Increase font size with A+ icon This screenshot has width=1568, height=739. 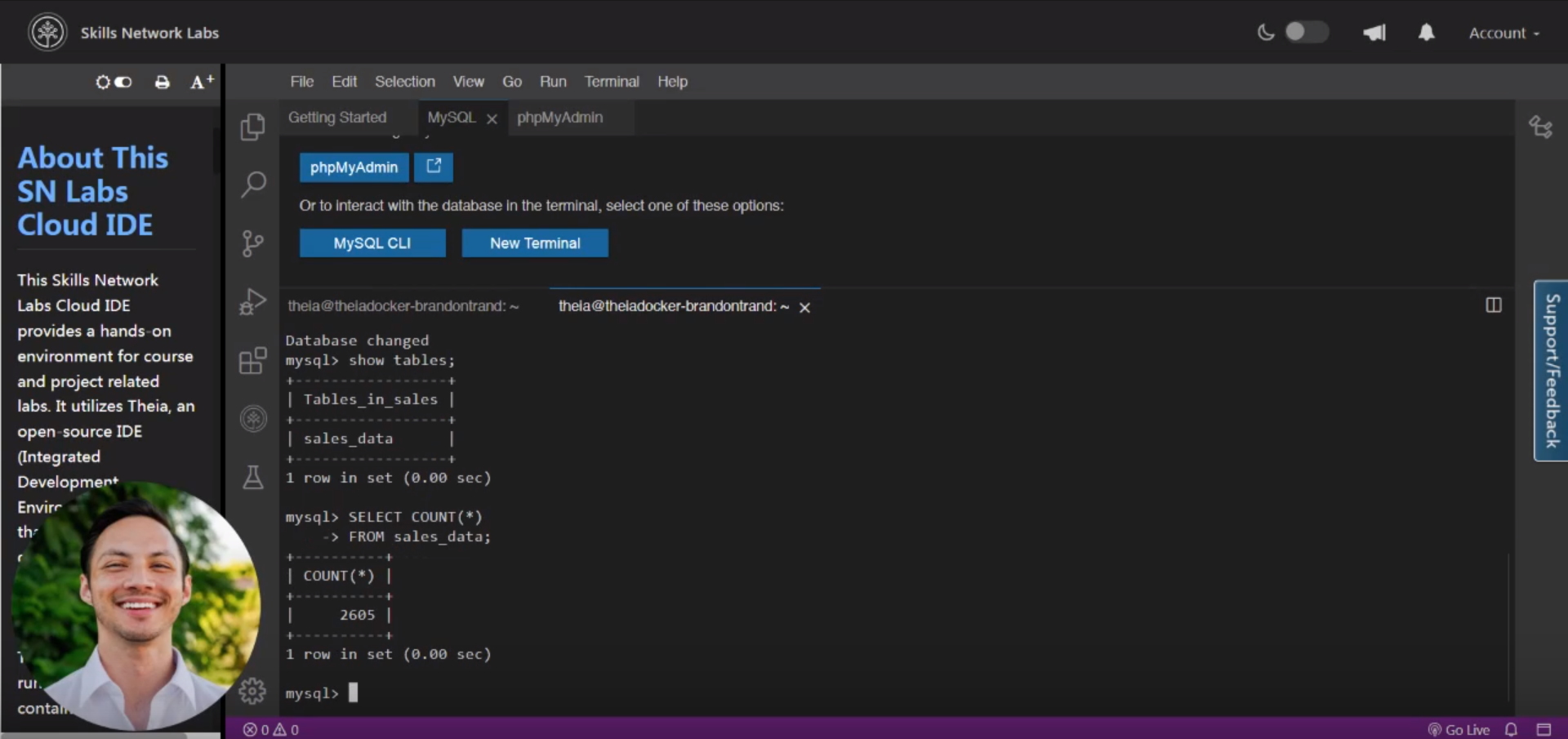tap(202, 82)
